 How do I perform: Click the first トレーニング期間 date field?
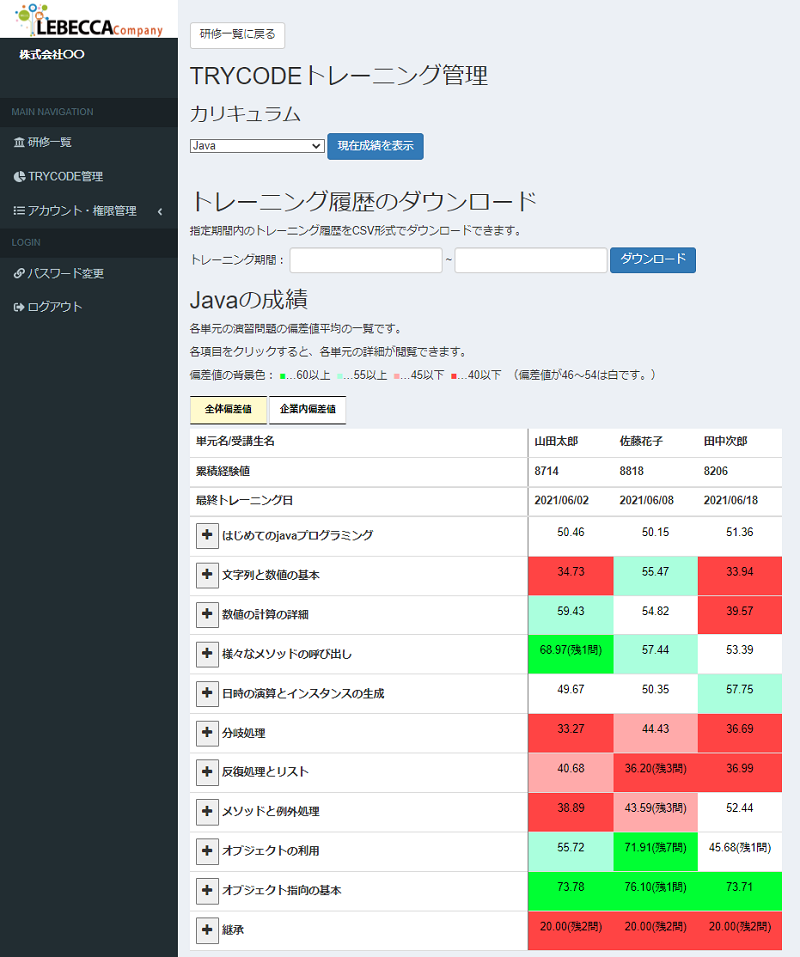click(x=365, y=259)
